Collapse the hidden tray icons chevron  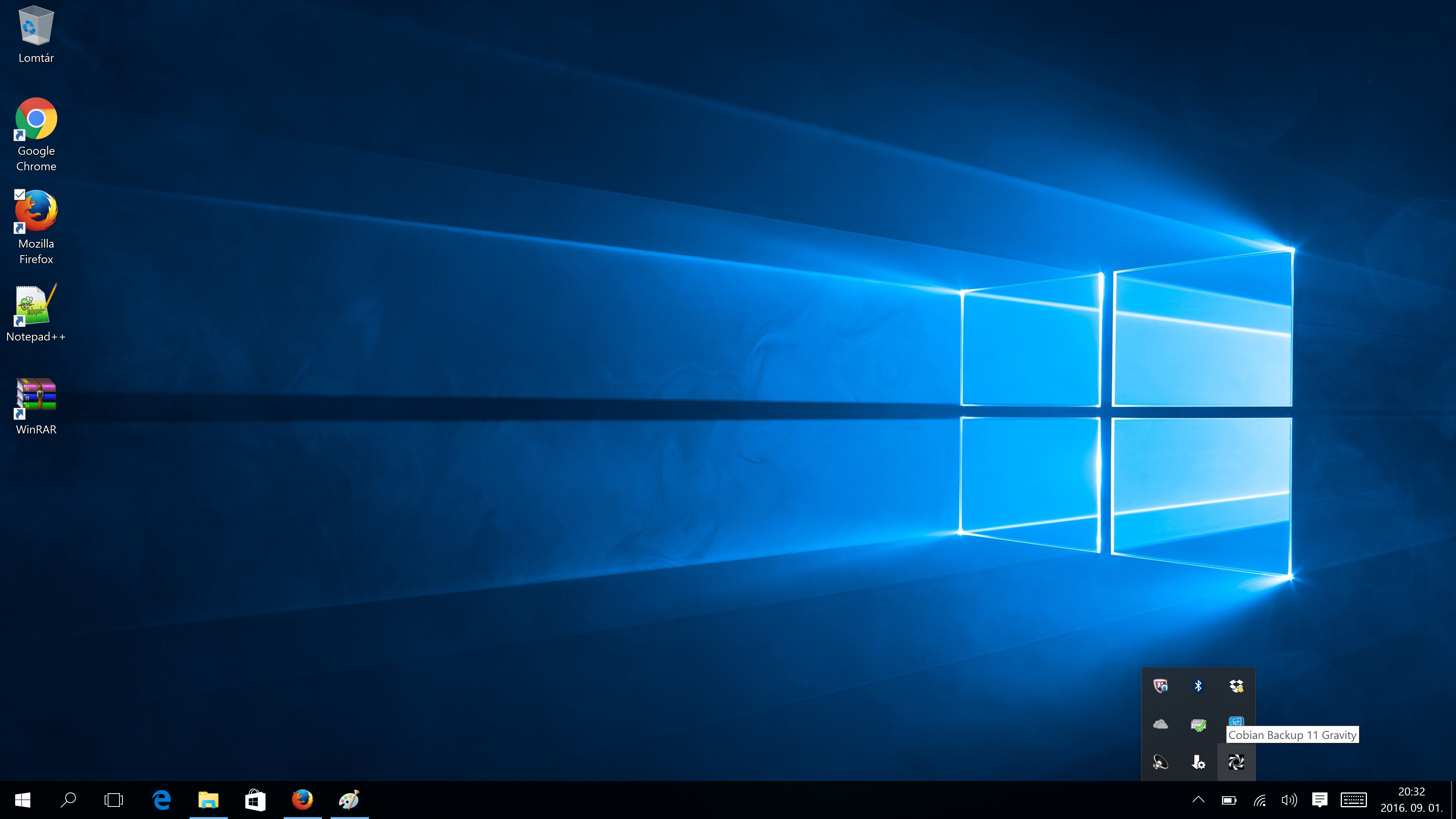[1198, 799]
